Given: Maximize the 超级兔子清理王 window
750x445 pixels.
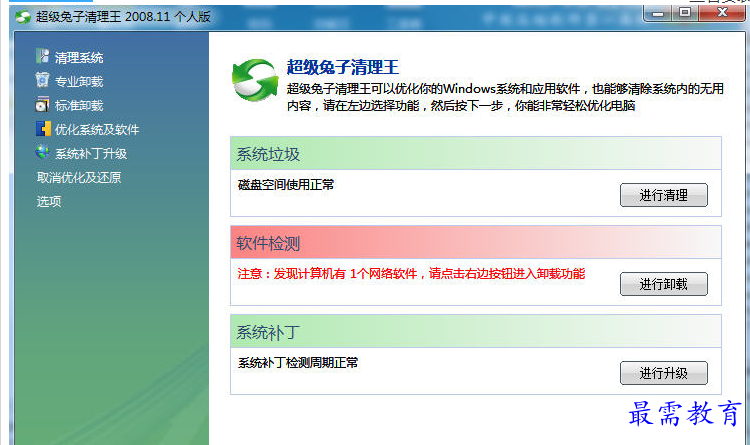Looking at the screenshot, I should (685, 12).
